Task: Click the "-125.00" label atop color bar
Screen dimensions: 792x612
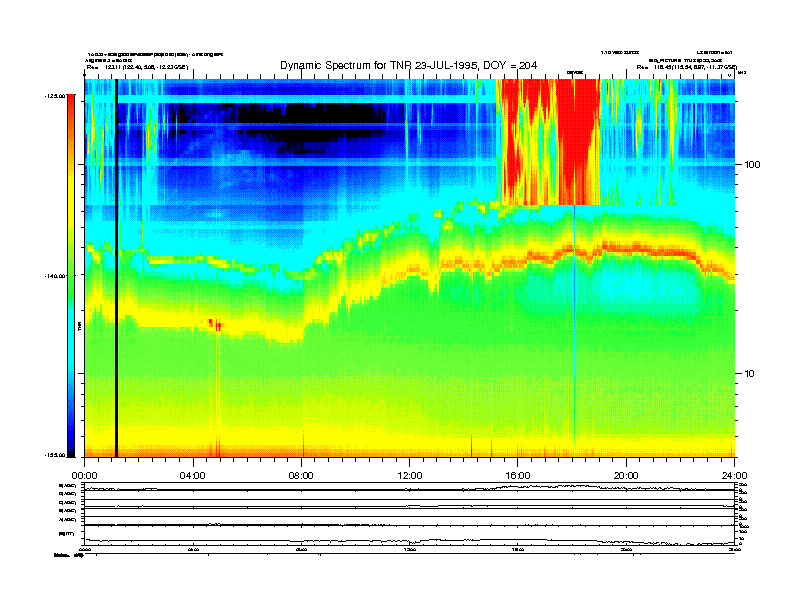Action: pyautogui.click(x=54, y=95)
